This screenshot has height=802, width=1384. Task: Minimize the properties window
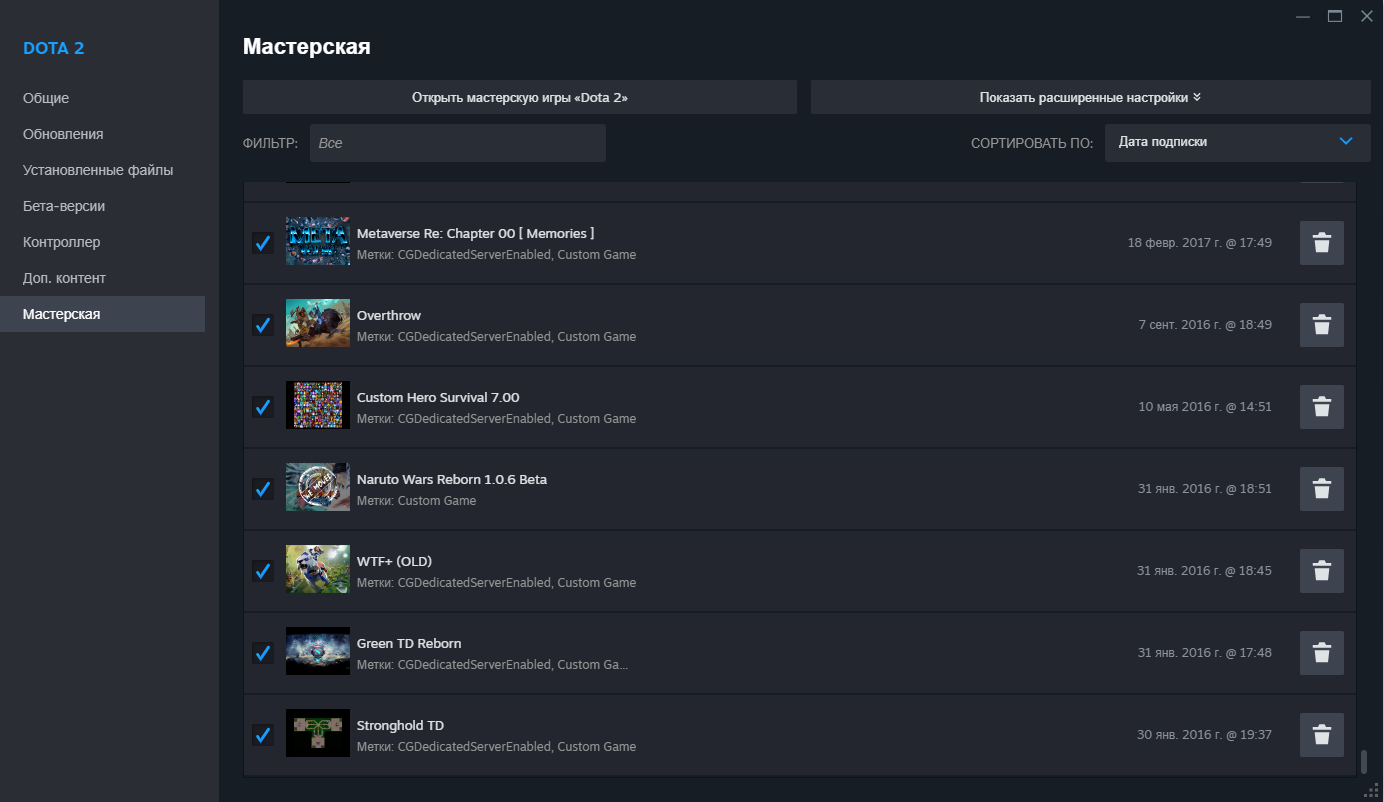[1302, 16]
